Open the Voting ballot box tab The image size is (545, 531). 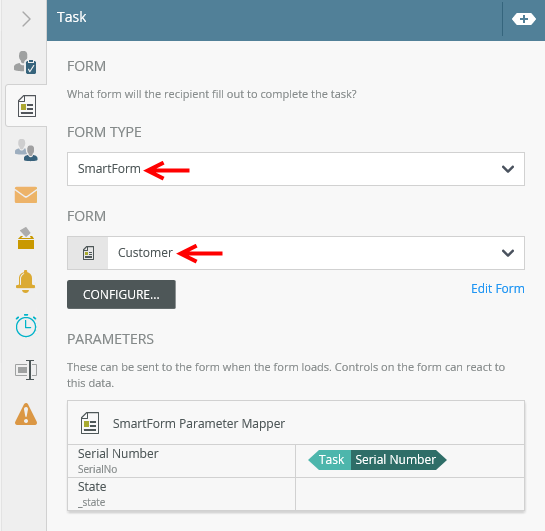26,238
